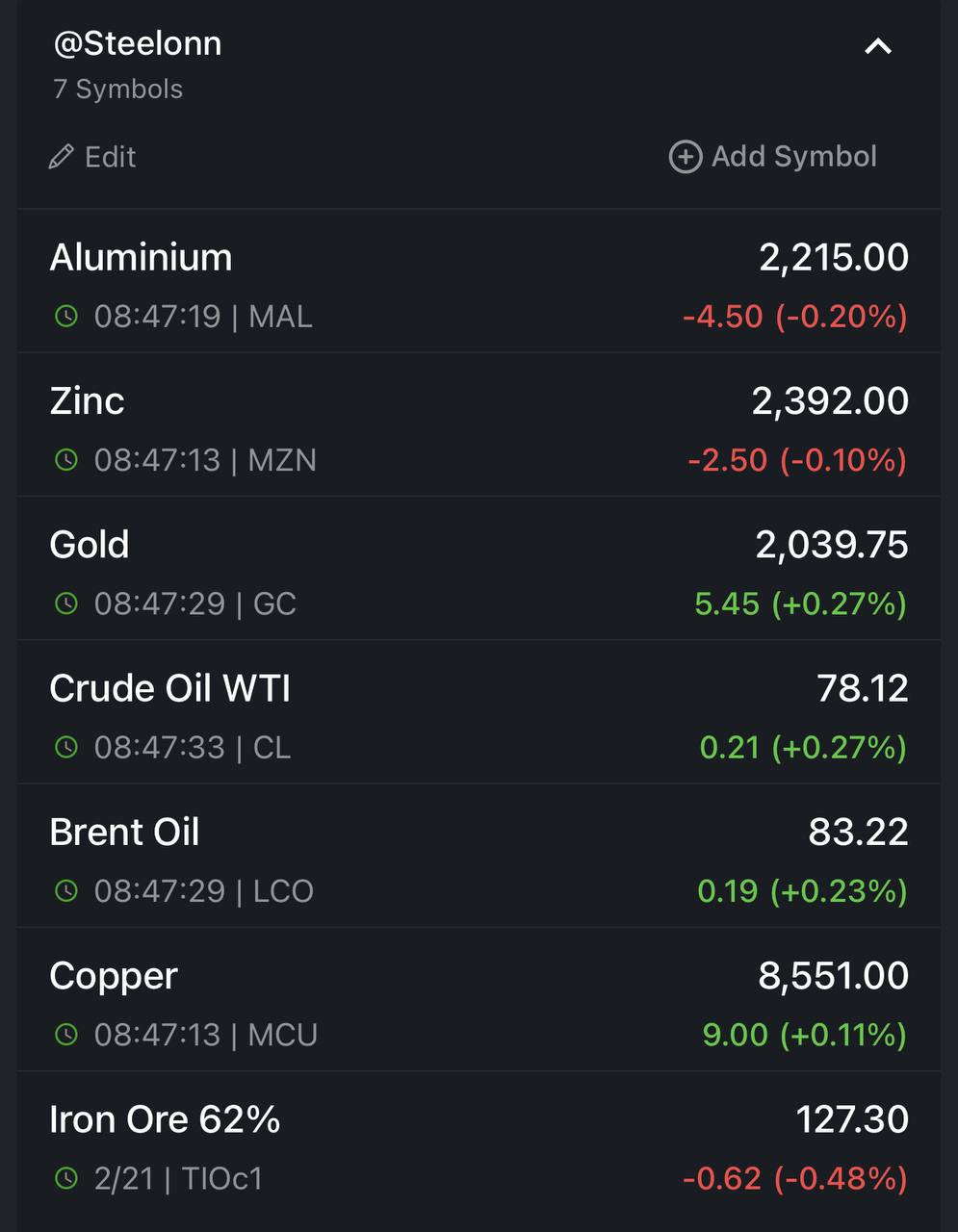Screen dimensions: 958x1232
Task: Click the clock icon under Copper
Action: tap(65, 1035)
